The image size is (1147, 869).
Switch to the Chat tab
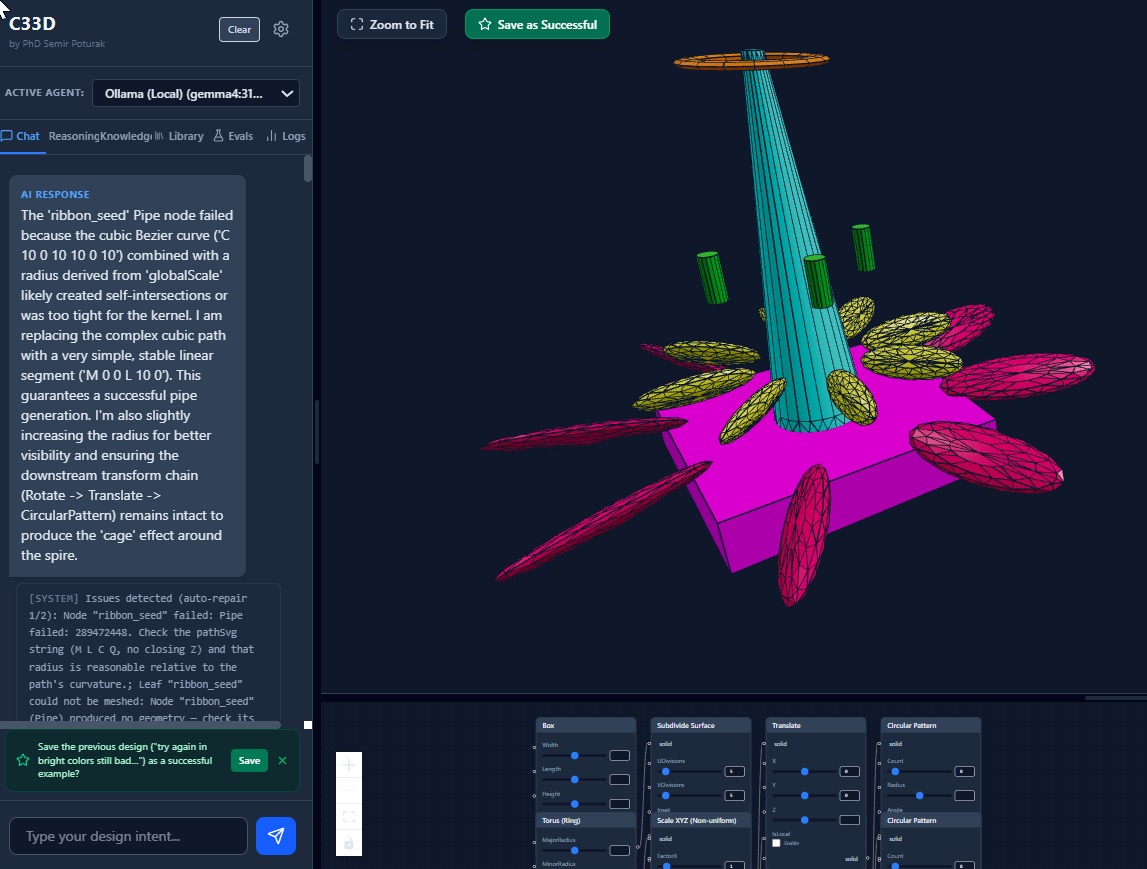[20, 136]
